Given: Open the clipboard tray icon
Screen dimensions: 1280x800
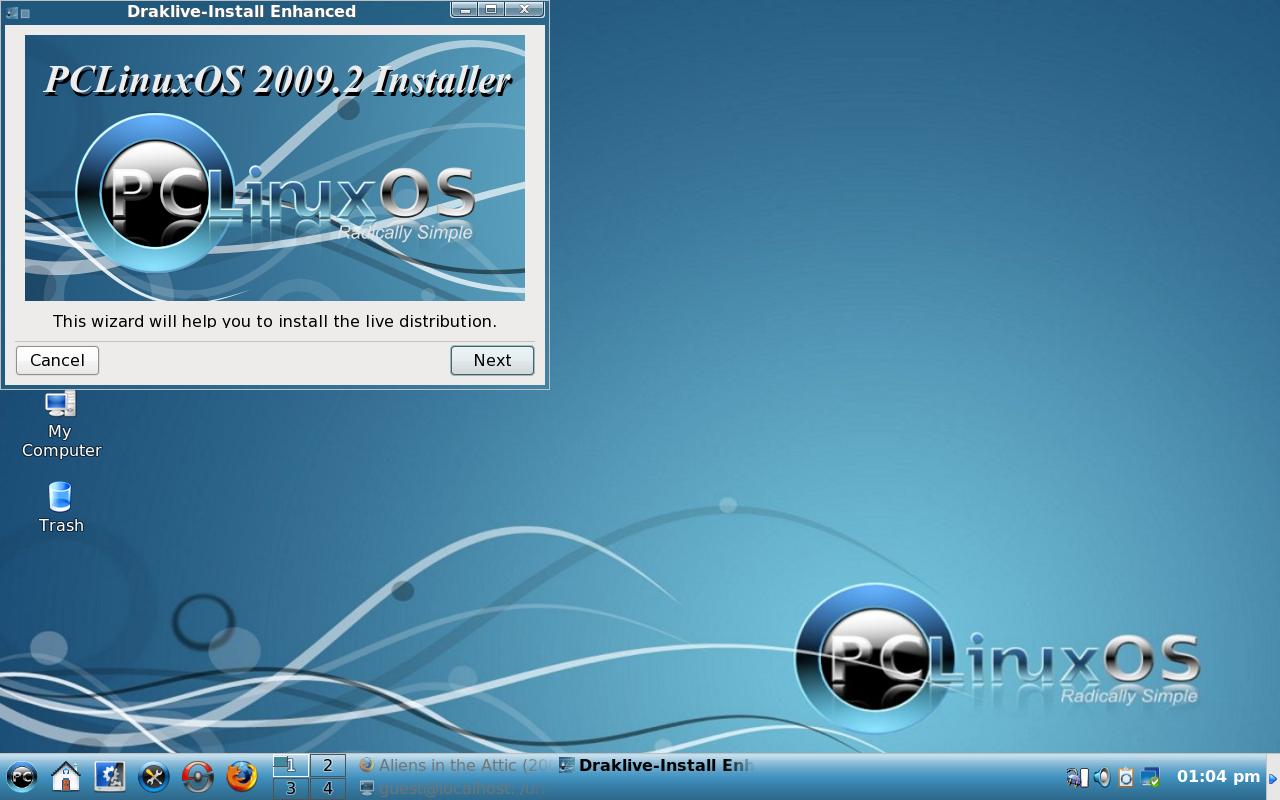Looking at the screenshot, I should click(x=1125, y=777).
